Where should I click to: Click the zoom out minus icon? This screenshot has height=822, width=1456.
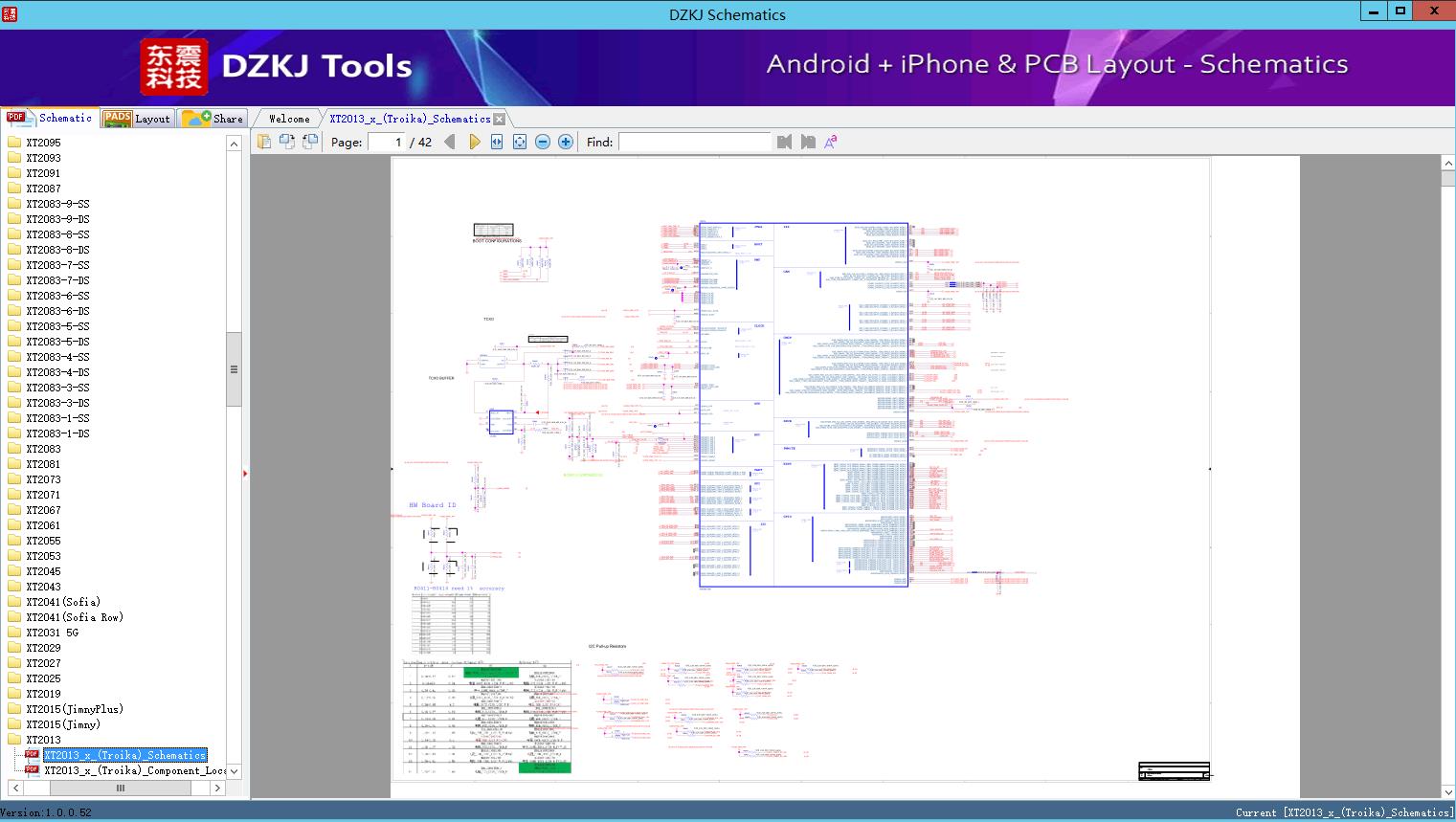pyautogui.click(x=543, y=142)
